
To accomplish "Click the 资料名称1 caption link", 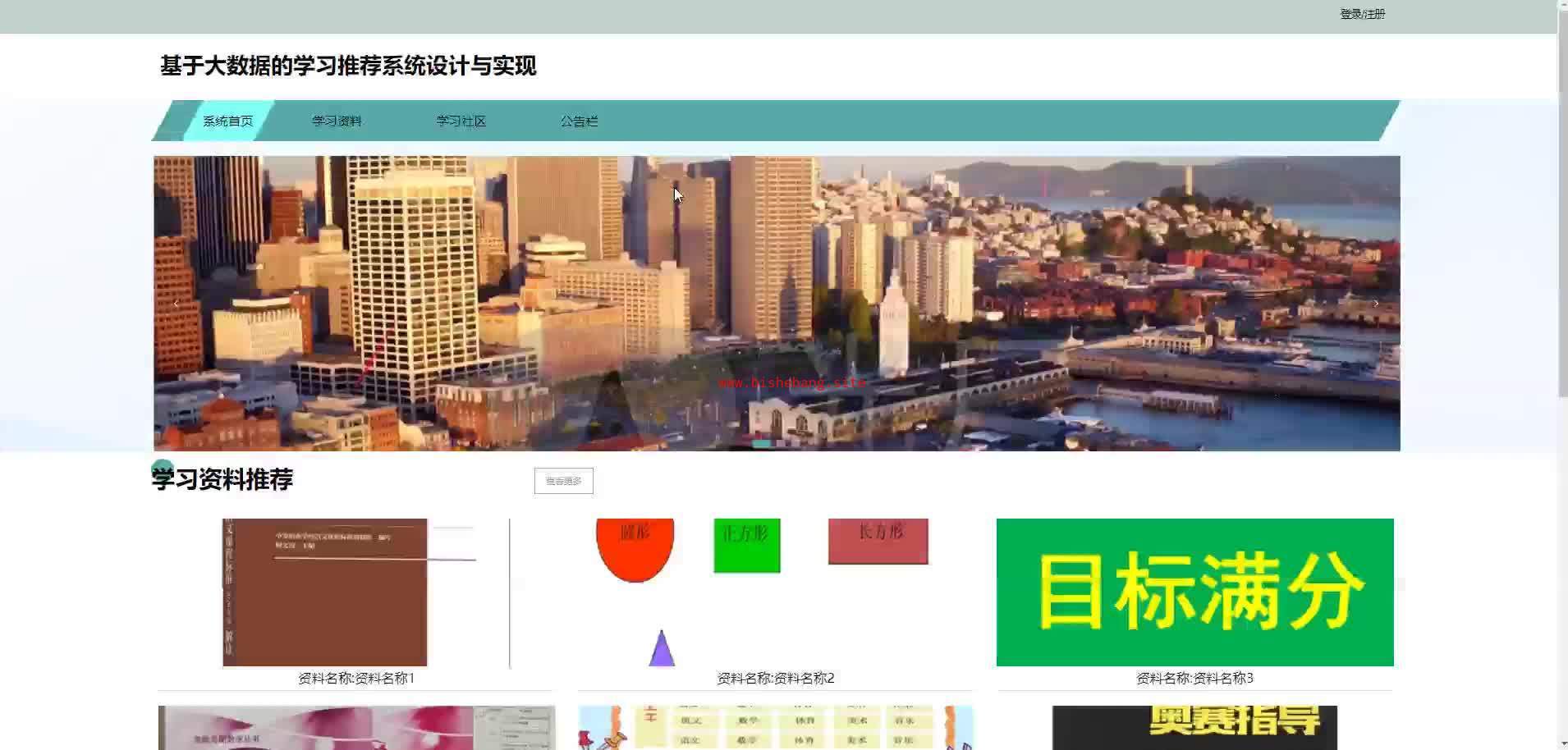I will point(355,679).
